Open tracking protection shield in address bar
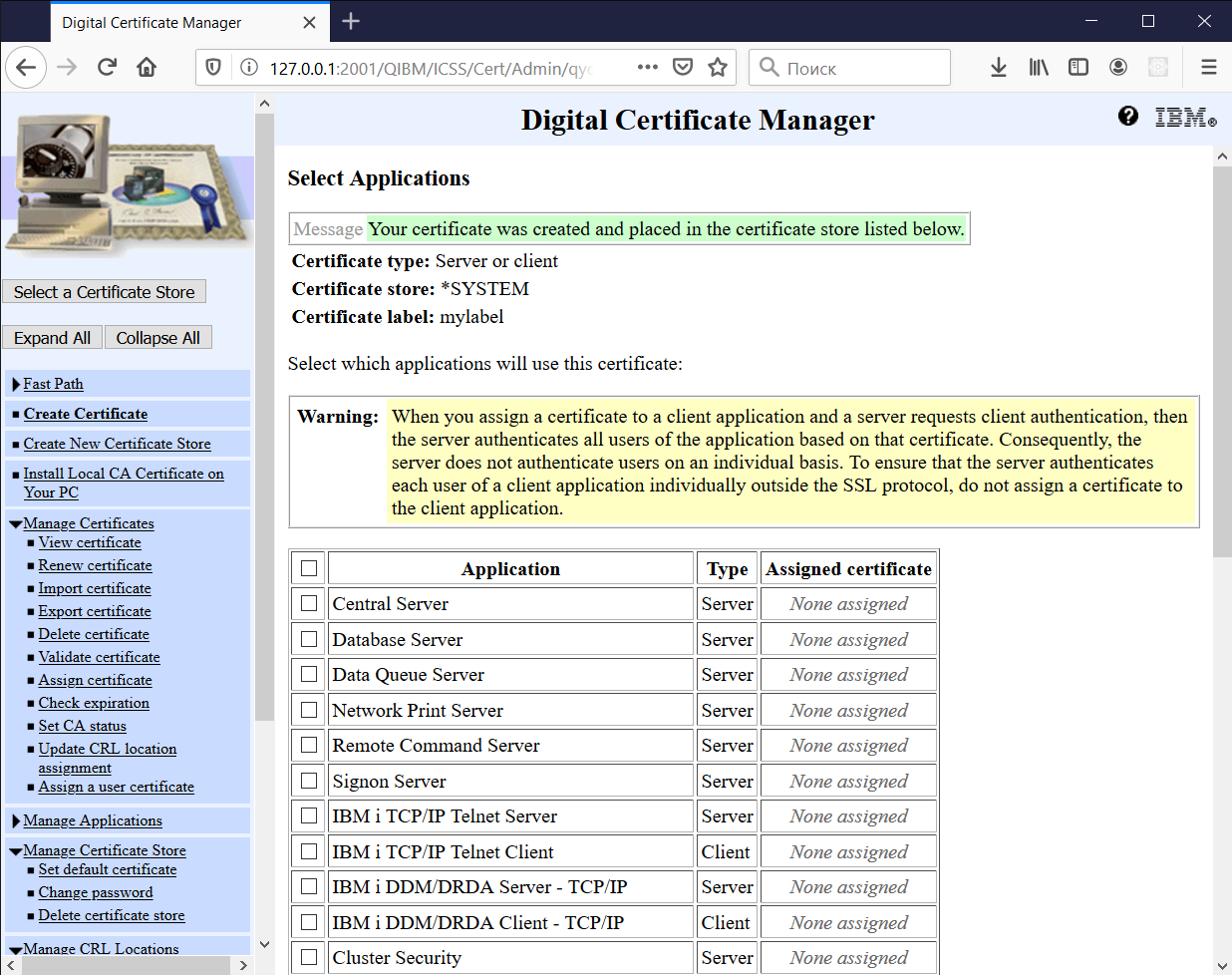The image size is (1232, 975). pos(213,68)
